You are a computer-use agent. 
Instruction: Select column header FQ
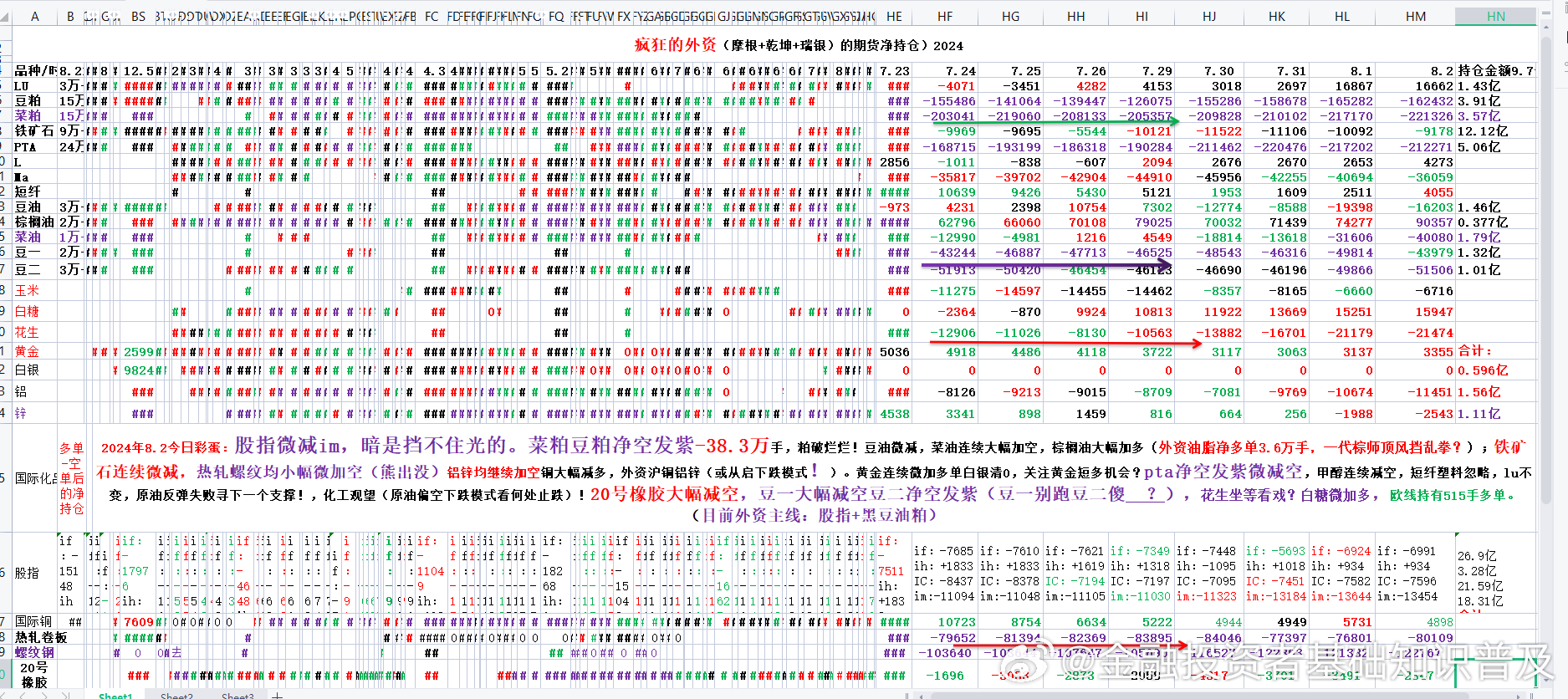tap(556, 16)
